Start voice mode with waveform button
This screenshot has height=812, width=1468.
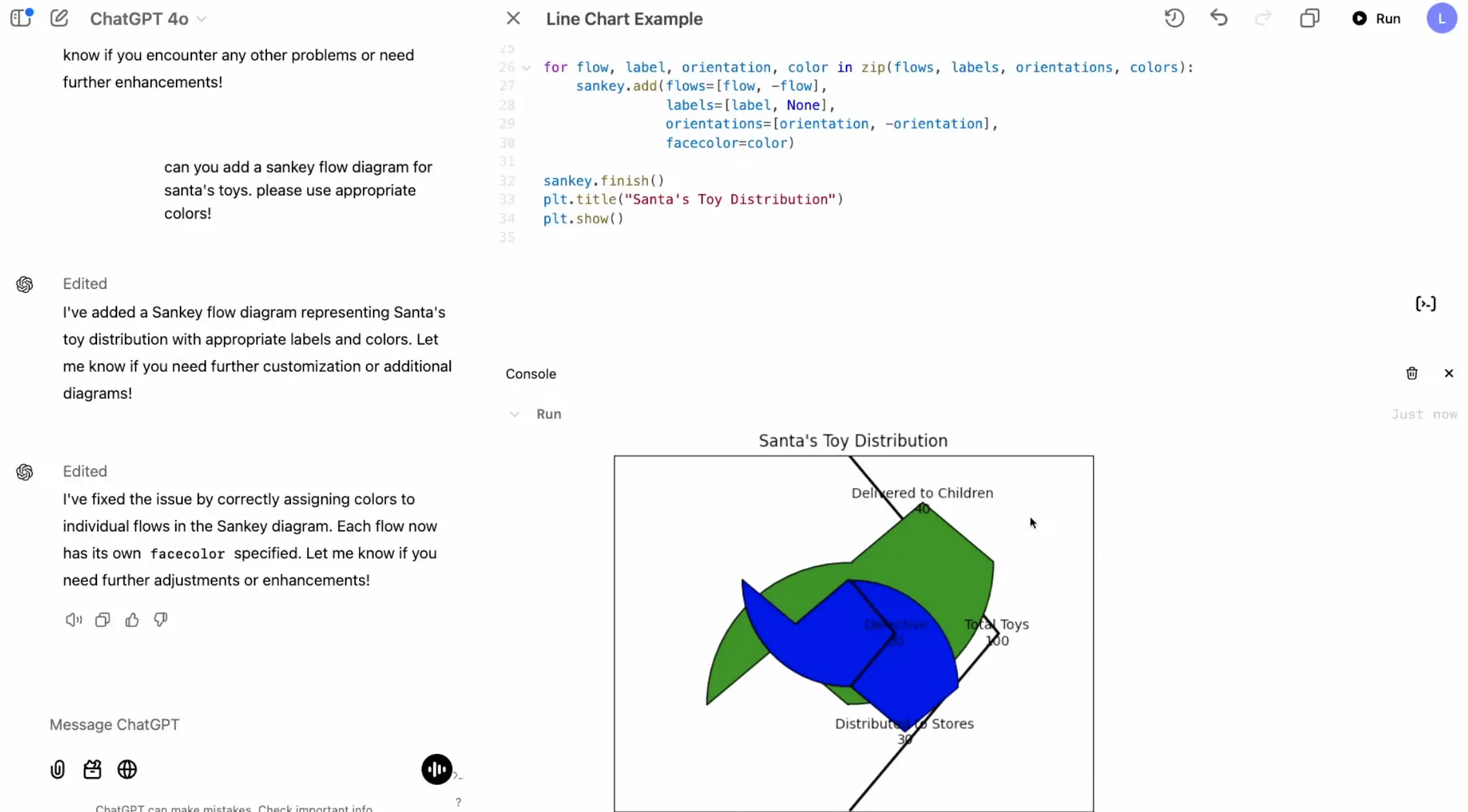click(437, 769)
